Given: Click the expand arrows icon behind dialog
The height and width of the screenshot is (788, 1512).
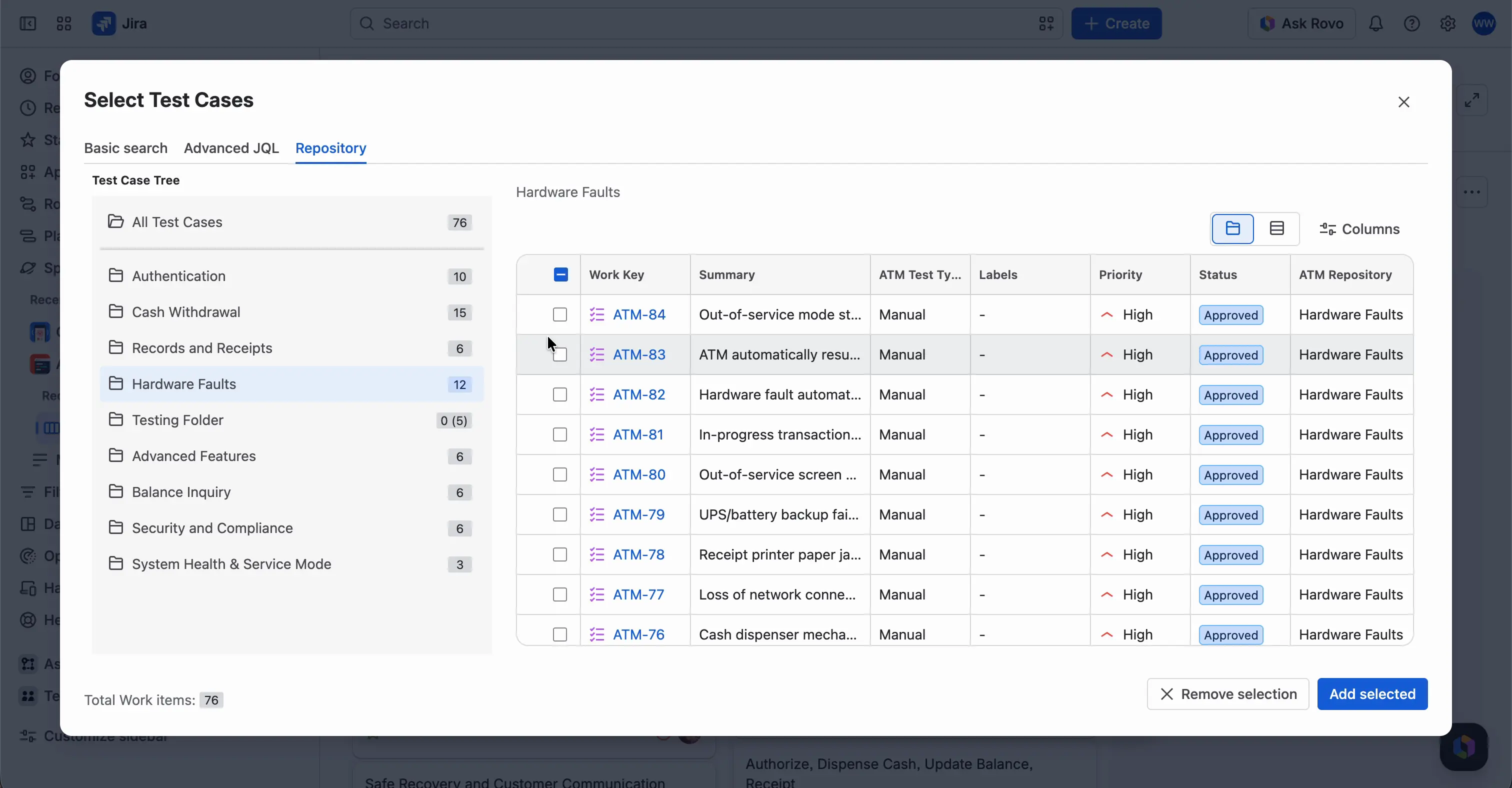Looking at the screenshot, I should click(1471, 99).
